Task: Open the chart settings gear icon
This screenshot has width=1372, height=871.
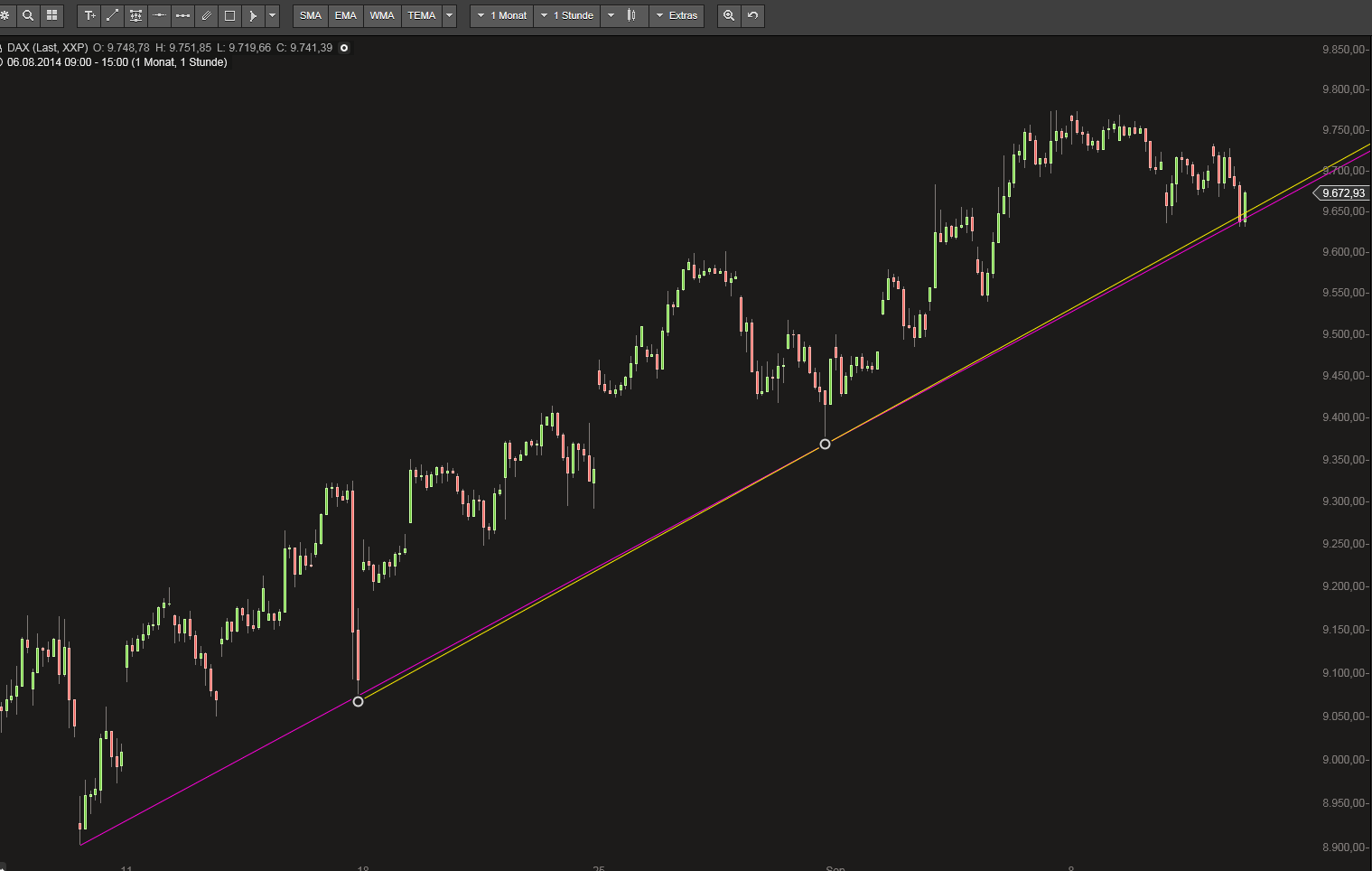Action: click(5, 15)
